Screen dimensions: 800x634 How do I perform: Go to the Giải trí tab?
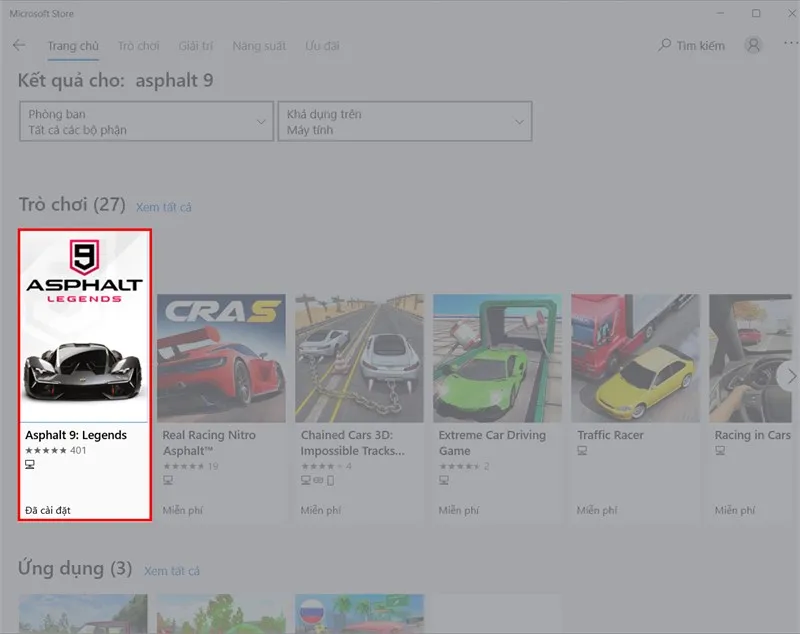pos(196,46)
